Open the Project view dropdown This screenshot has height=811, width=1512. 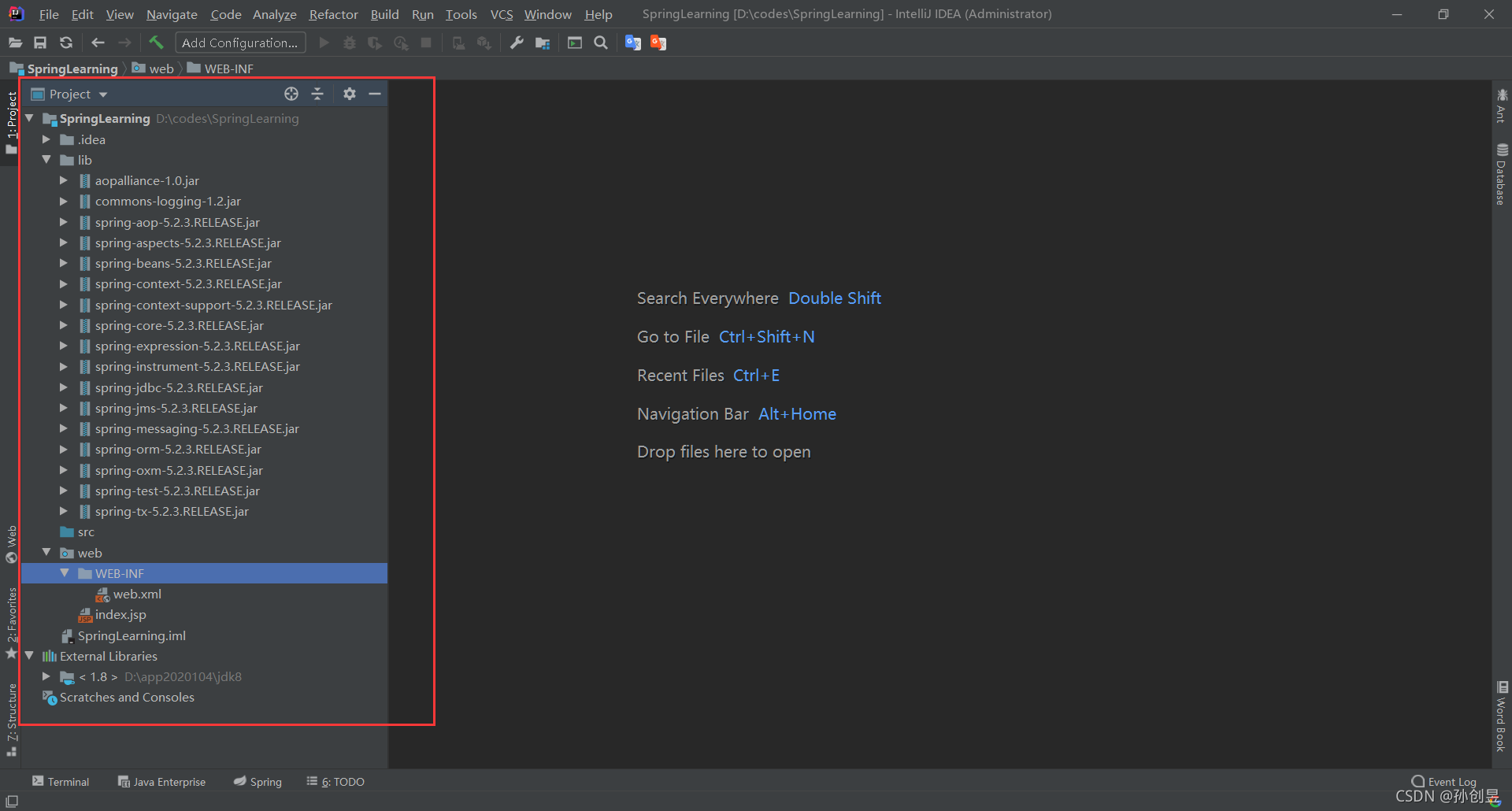pos(69,94)
